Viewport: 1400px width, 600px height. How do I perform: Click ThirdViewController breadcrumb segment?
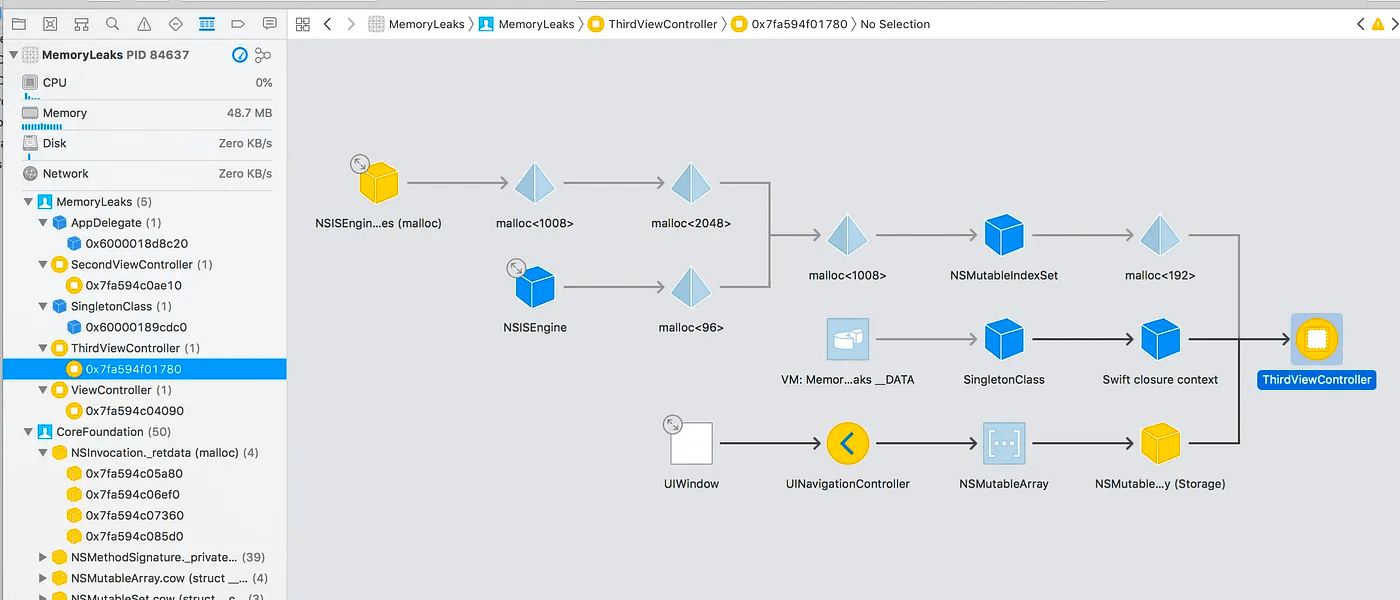653,24
